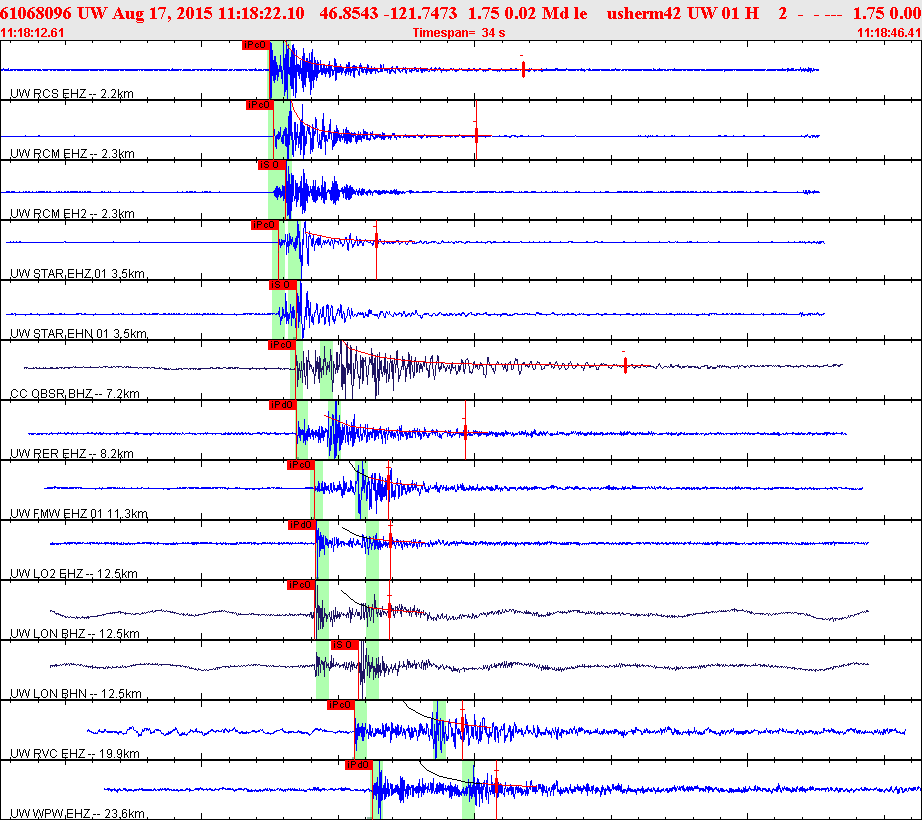Click the iPc0 pick flag on STAR EHZ trace
The height and width of the screenshot is (820, 922).
tap(265, 225)
